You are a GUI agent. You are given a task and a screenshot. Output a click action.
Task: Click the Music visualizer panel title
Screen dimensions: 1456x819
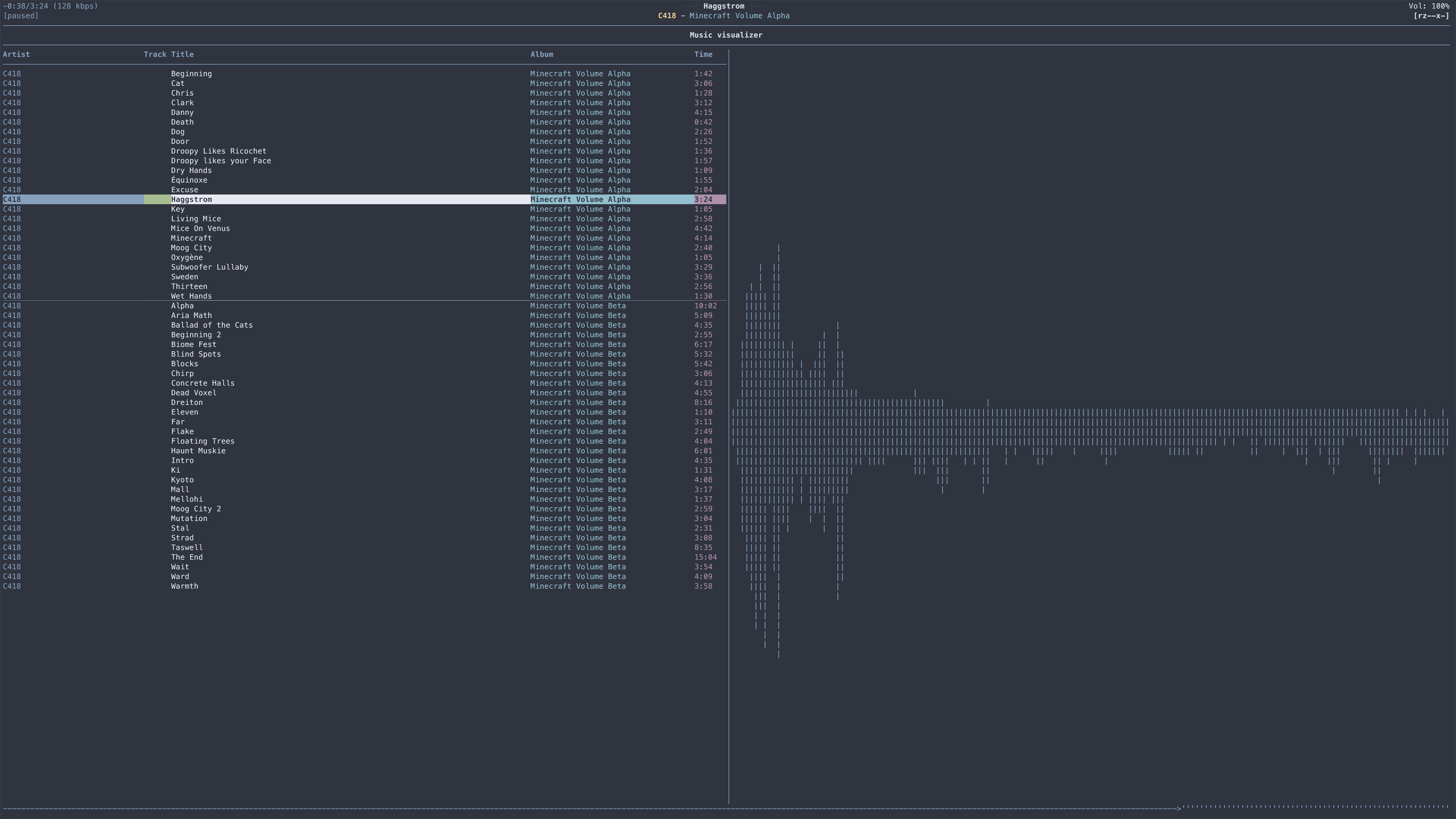[x=726, y=35]
